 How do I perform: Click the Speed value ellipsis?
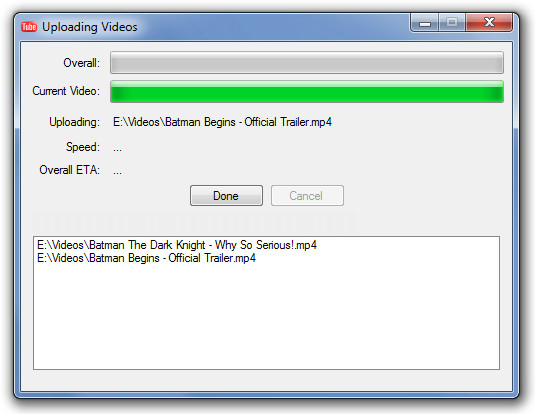tap(117, 149)
